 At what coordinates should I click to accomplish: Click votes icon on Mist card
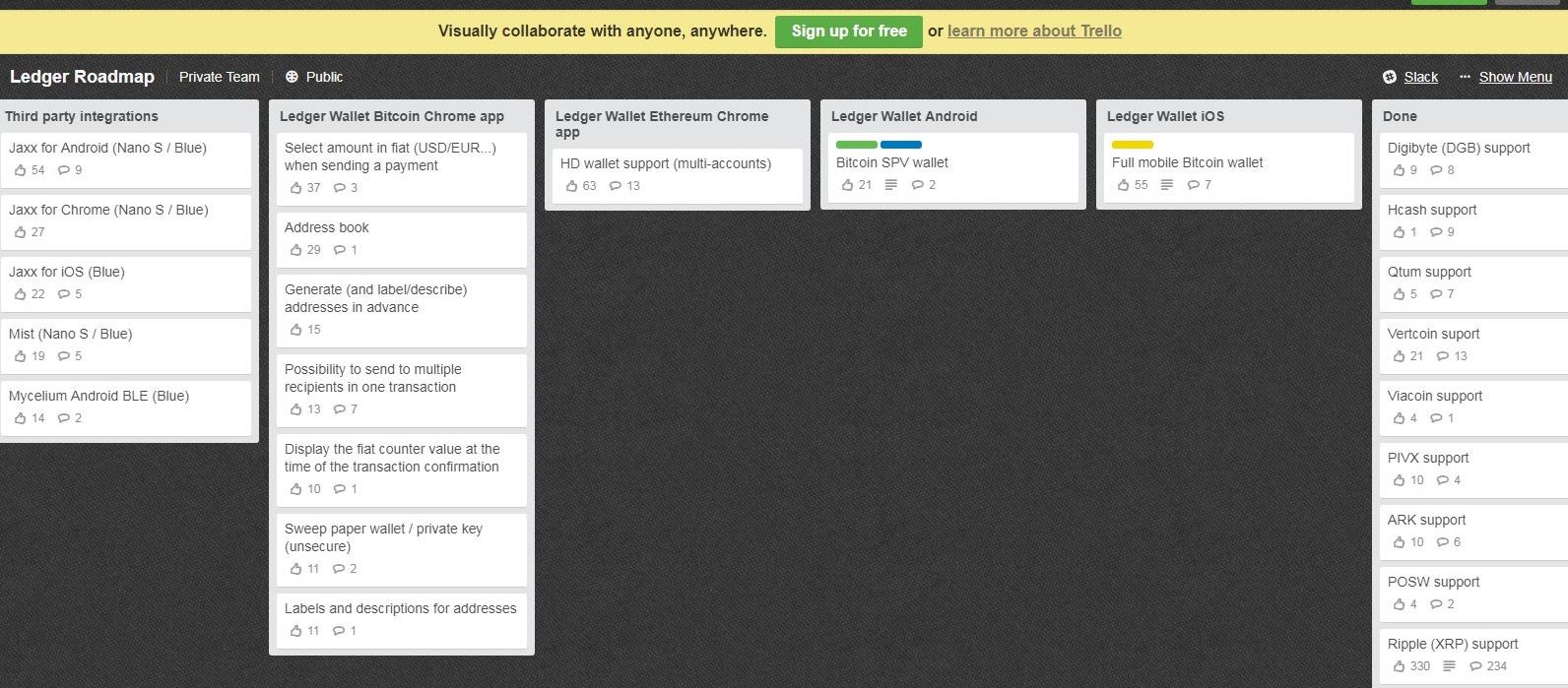point(21,356)
